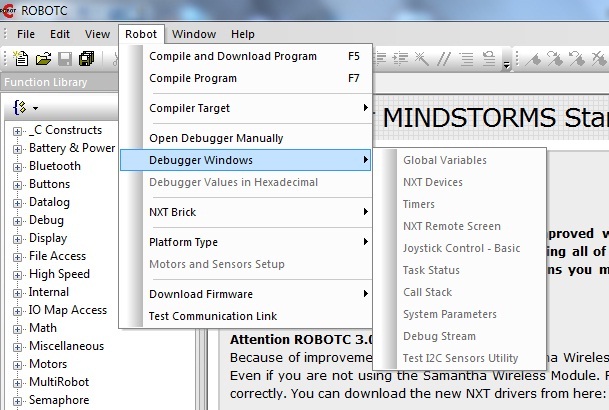This screenshot has width=609, height=410.
Task: Open the NXT Brick submenu
Action: click(x=245, y=212)
